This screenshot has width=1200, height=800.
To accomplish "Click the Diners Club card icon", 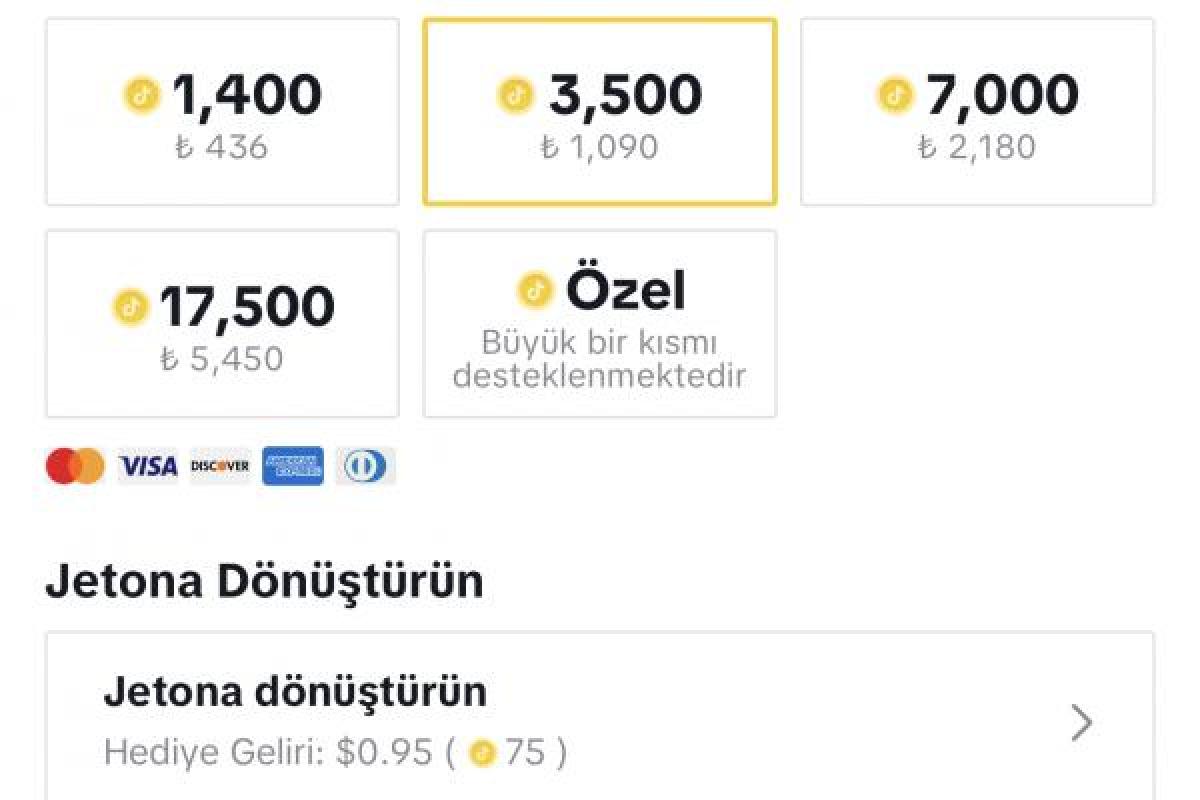I will (x=365, y=466).
